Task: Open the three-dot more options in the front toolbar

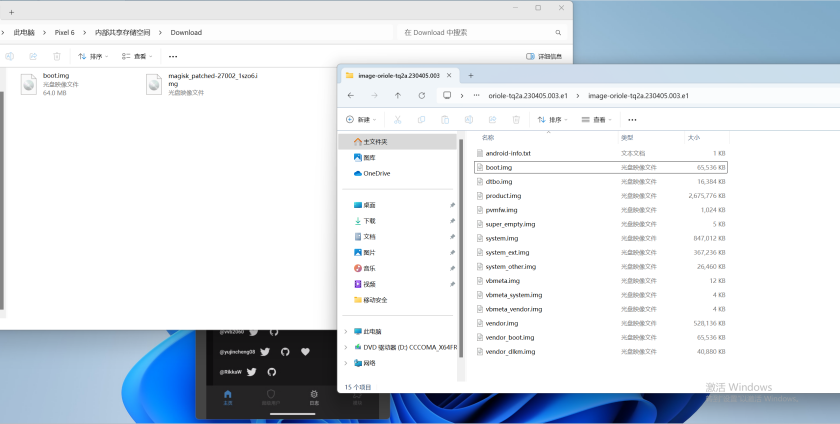Action: pyautogui.click(x=631, y=120)
